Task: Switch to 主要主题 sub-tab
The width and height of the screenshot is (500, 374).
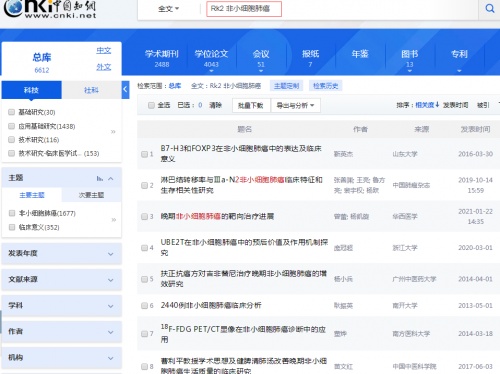Action: 32,195
